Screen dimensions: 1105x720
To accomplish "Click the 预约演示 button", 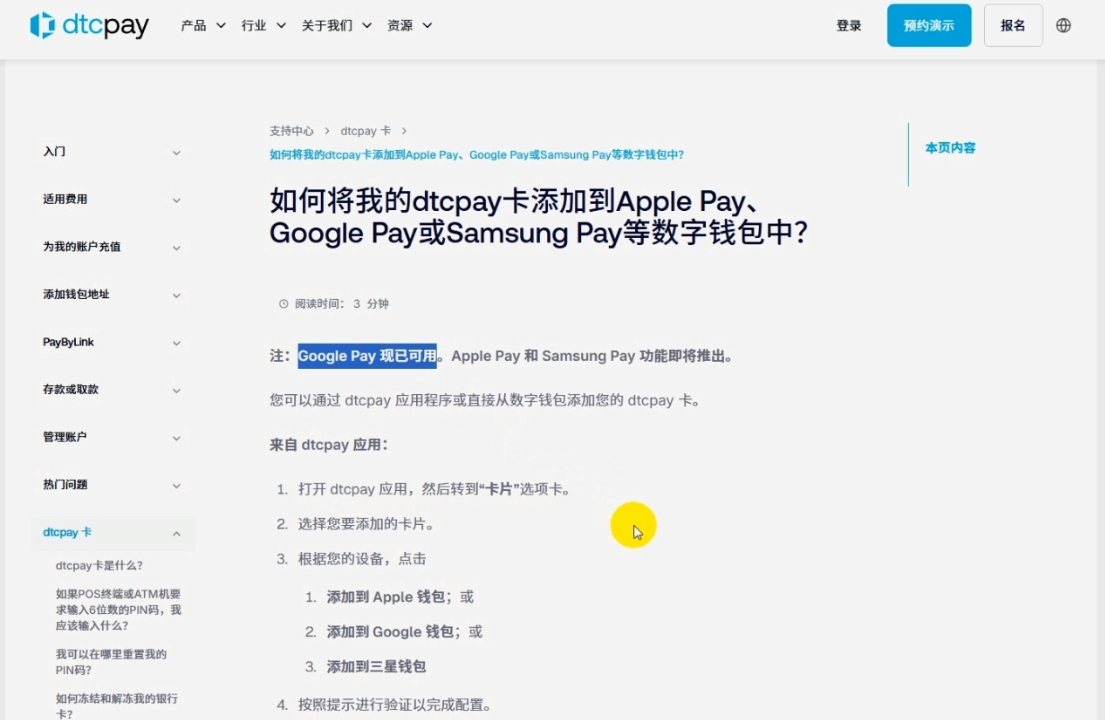I will (x=929, y=25).
